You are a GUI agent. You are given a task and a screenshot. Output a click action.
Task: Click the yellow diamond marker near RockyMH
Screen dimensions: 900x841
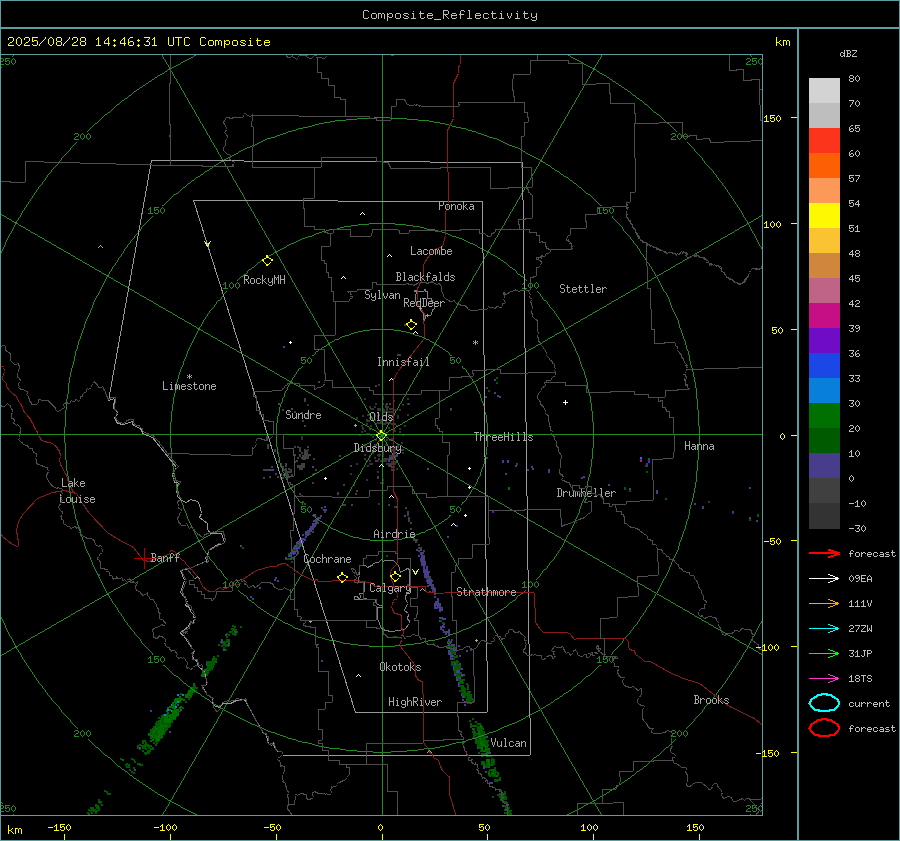pyautogui.click(x=267, y=261)
